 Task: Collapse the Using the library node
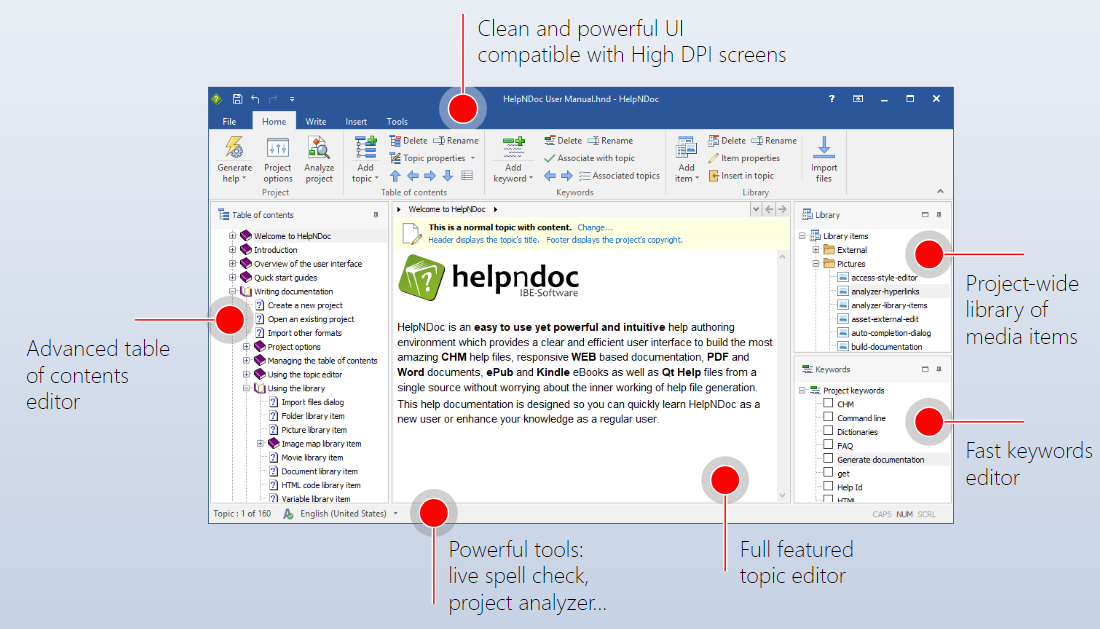click(246, 388)
